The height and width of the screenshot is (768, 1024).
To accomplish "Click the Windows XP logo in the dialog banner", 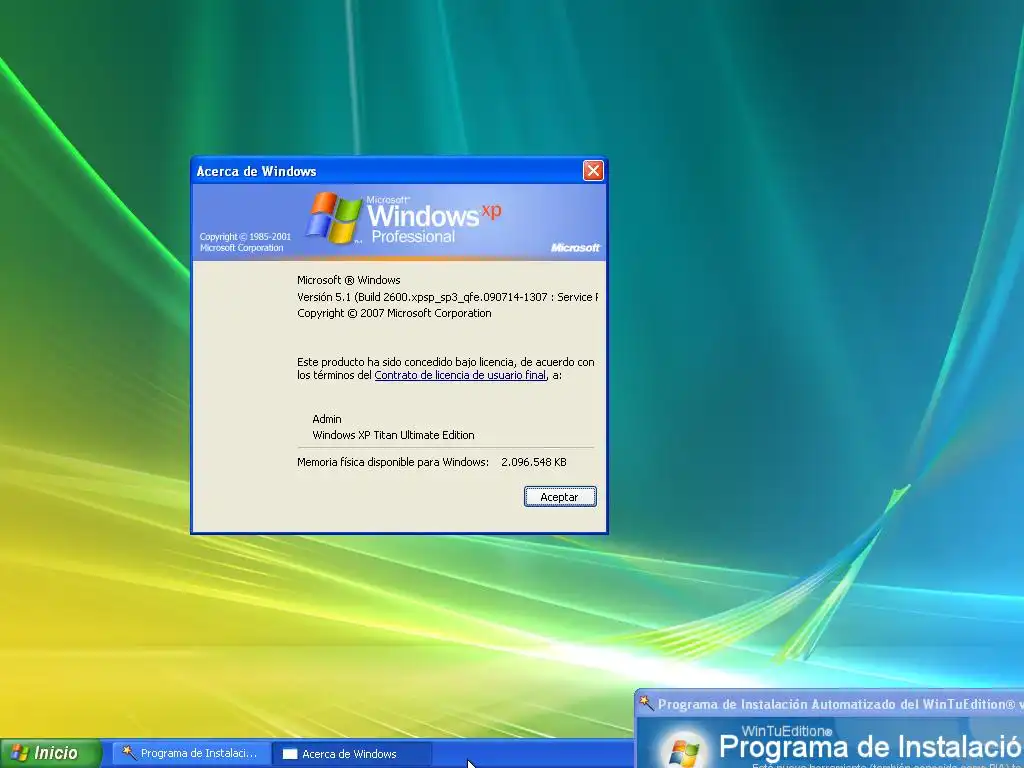I will coord(403,219).
